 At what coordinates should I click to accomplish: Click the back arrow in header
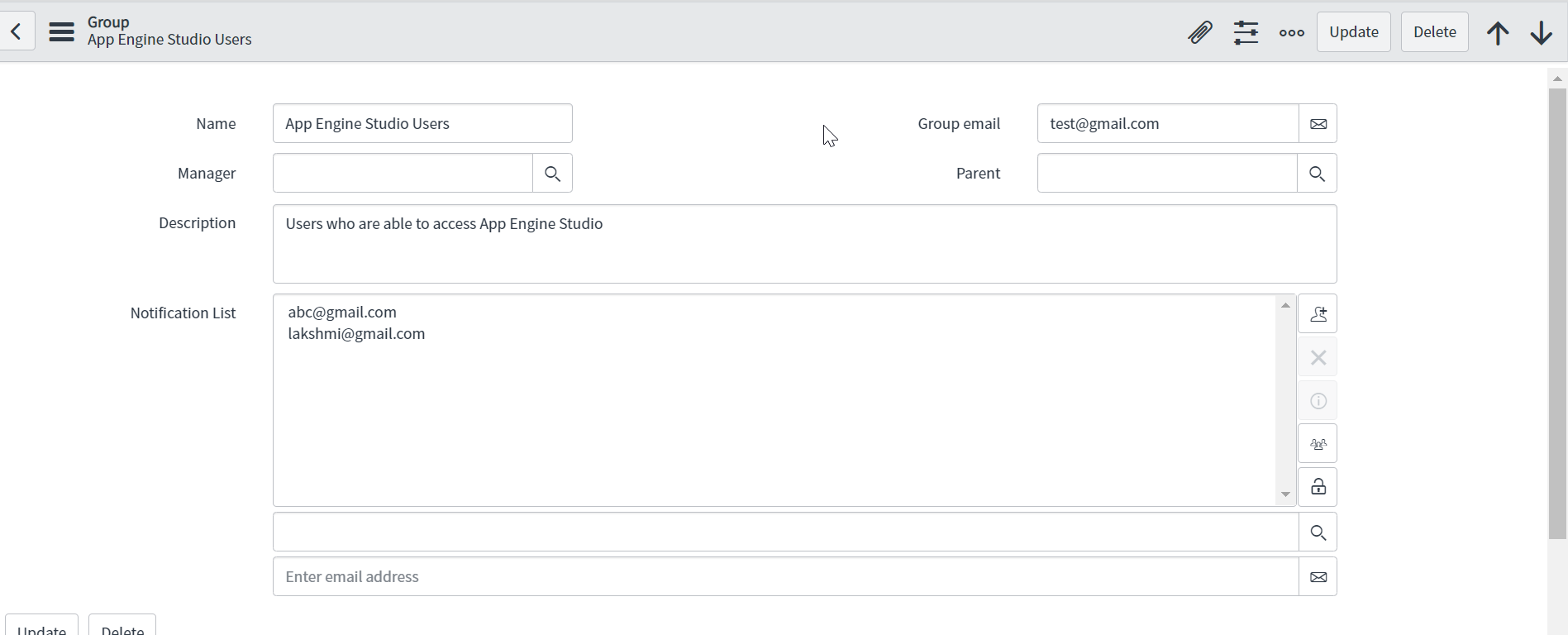[x=17, y=31]
